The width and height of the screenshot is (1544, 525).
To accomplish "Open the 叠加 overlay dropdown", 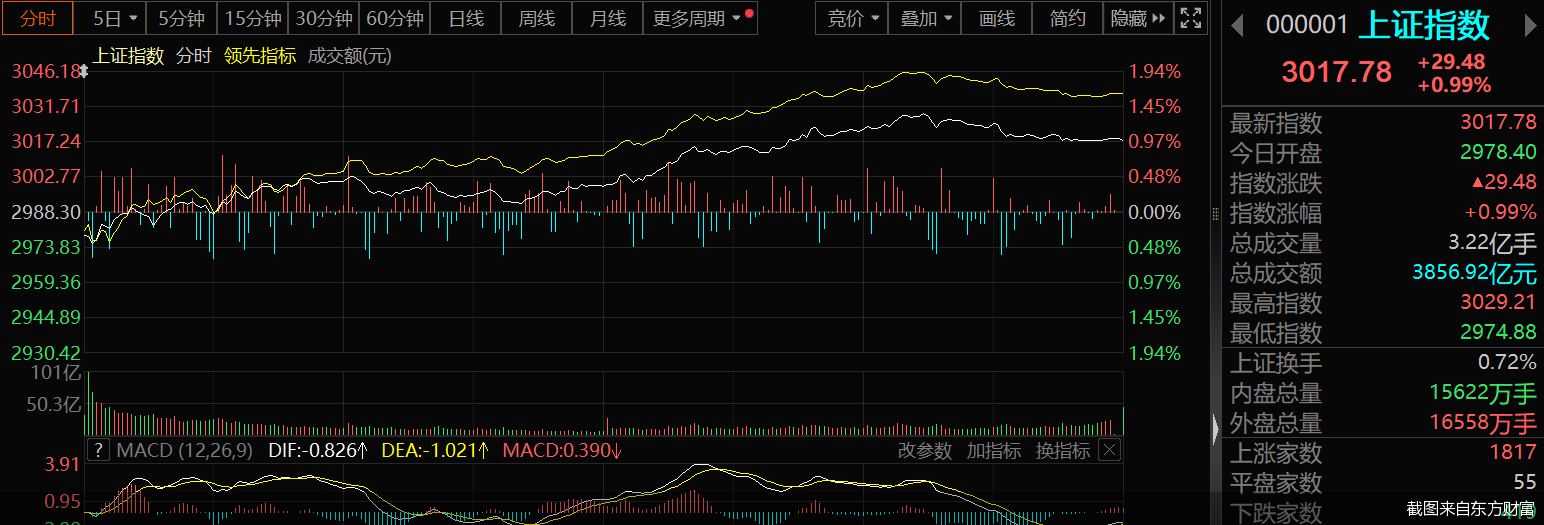I will [x=925, y=18].
